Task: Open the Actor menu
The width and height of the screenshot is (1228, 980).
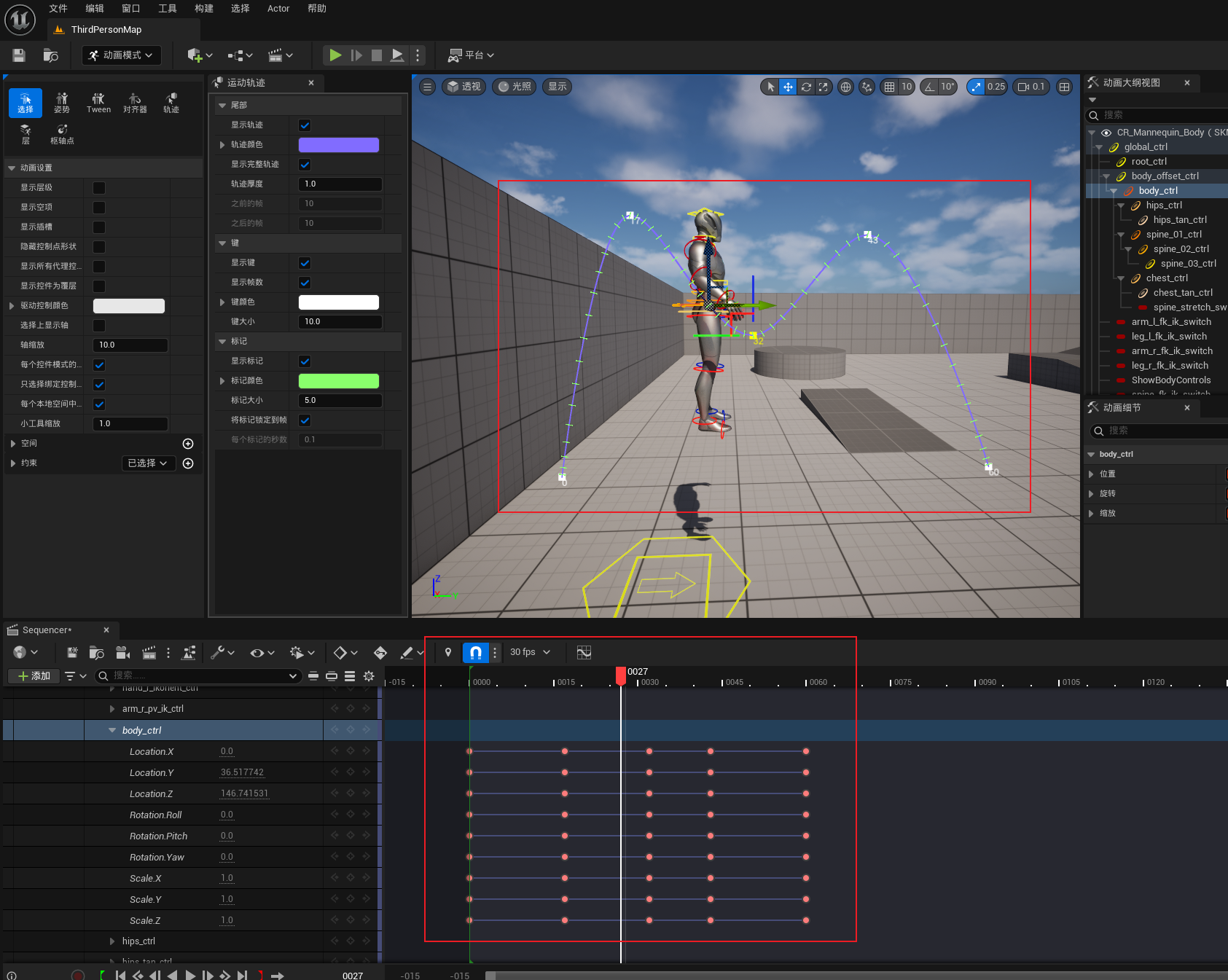Action: point(278,9)
